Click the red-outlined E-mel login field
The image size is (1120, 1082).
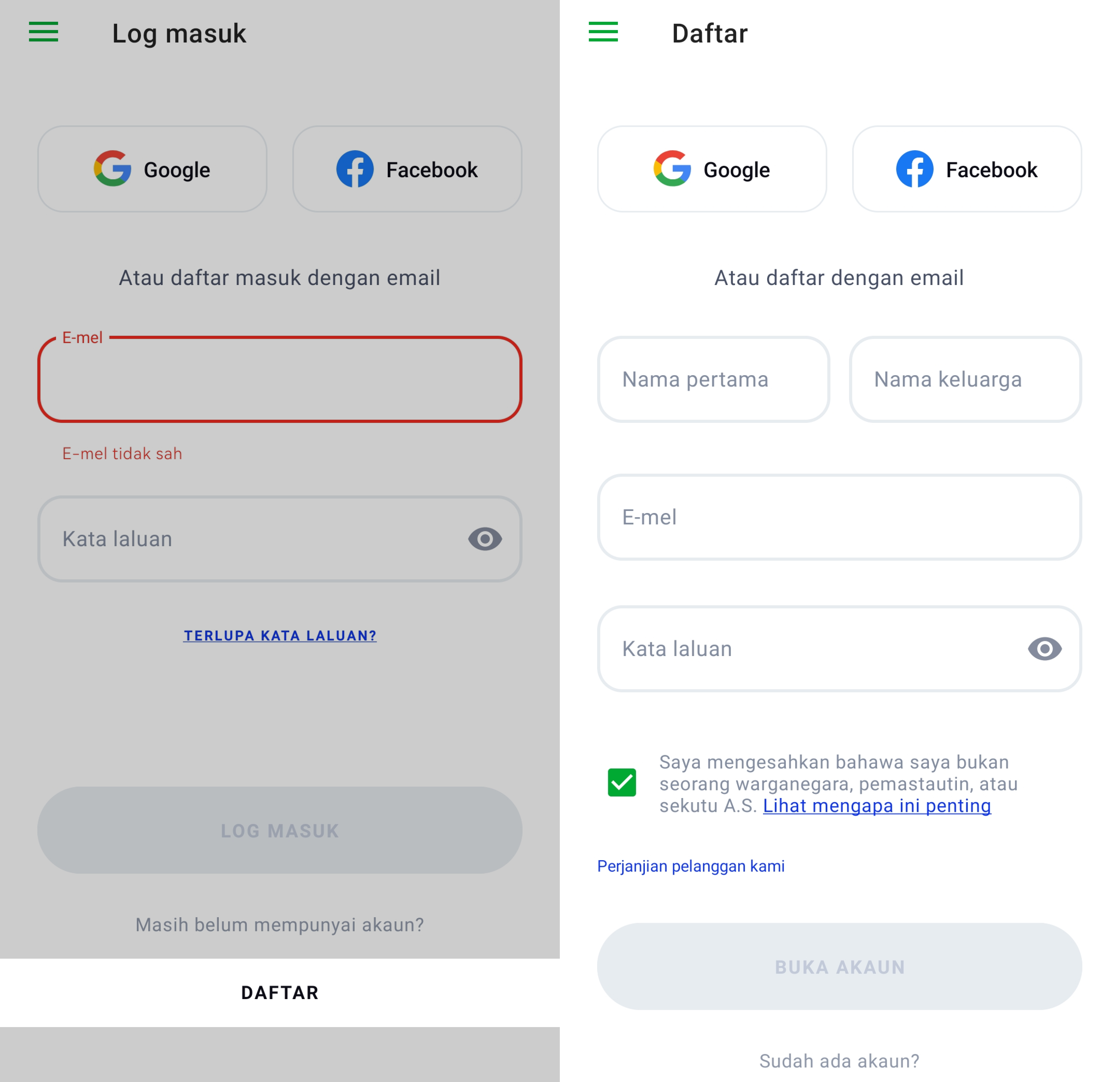280,379
